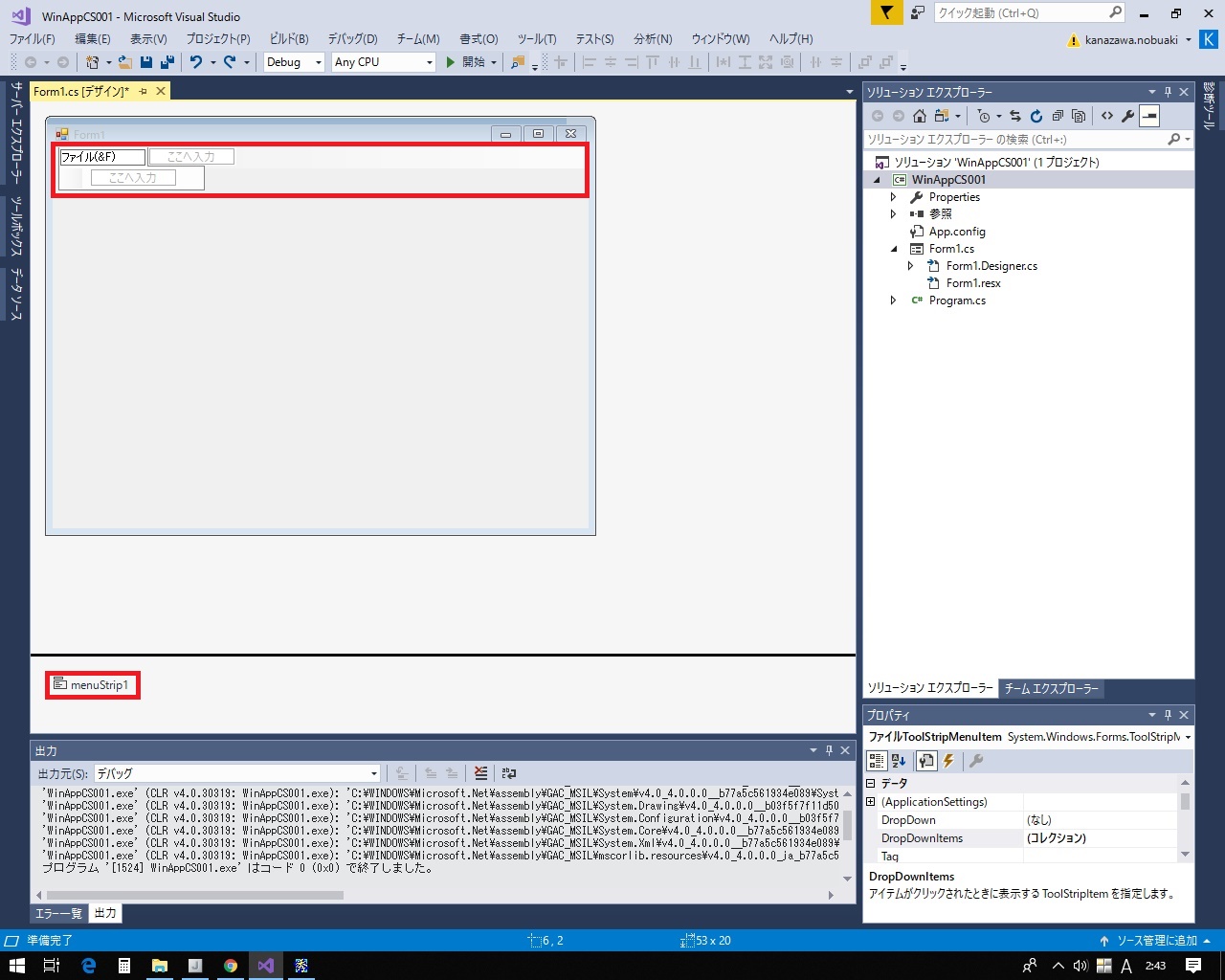Click the Solution Explorer search field
Viewport: 1225px width, 980px height.
pos(1014,140)
